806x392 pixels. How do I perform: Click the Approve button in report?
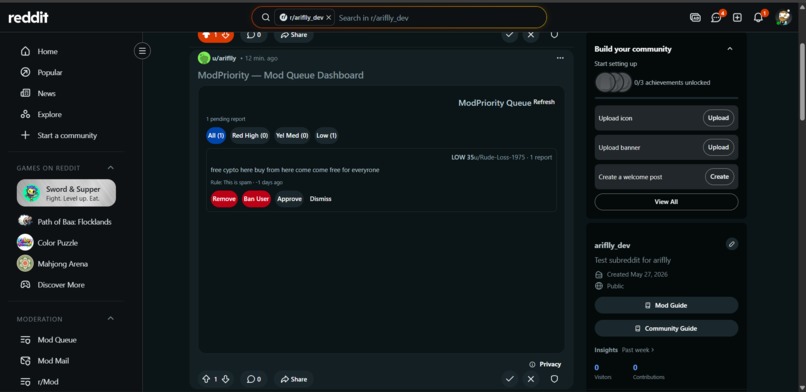[289, 199]
